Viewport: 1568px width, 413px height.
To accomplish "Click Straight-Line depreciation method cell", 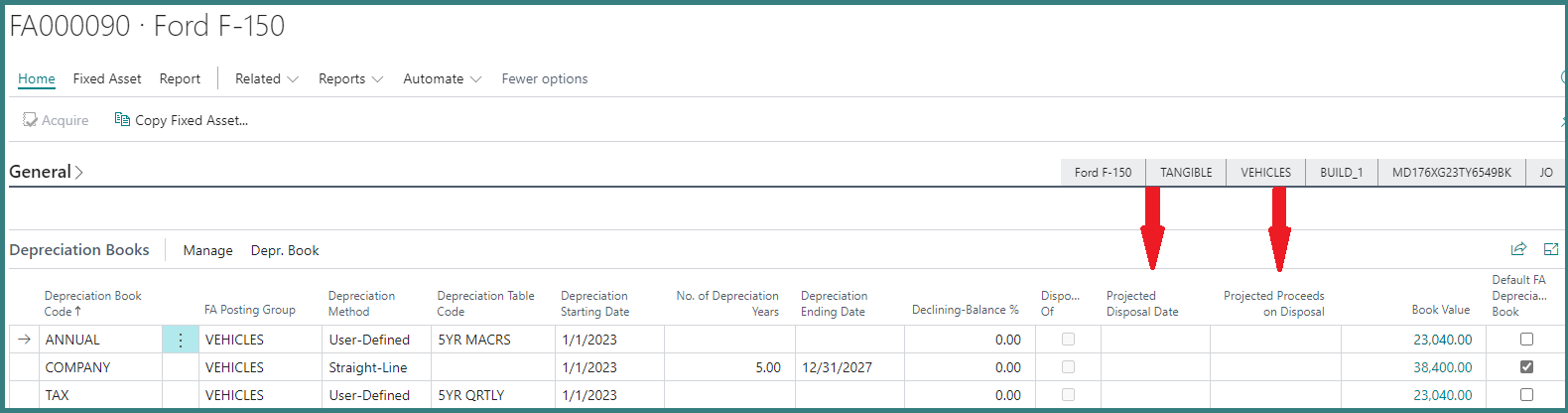I will pos(377,367).
